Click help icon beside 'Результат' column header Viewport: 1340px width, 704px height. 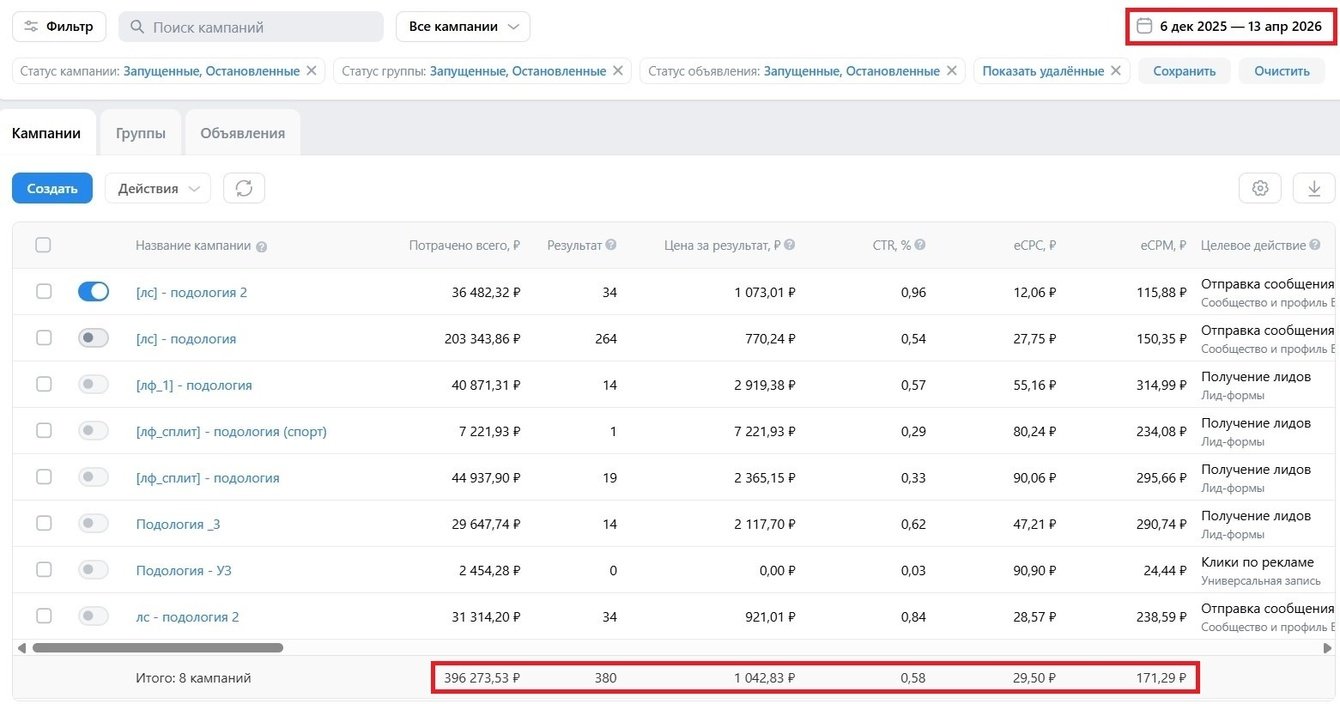click(611, 245)
